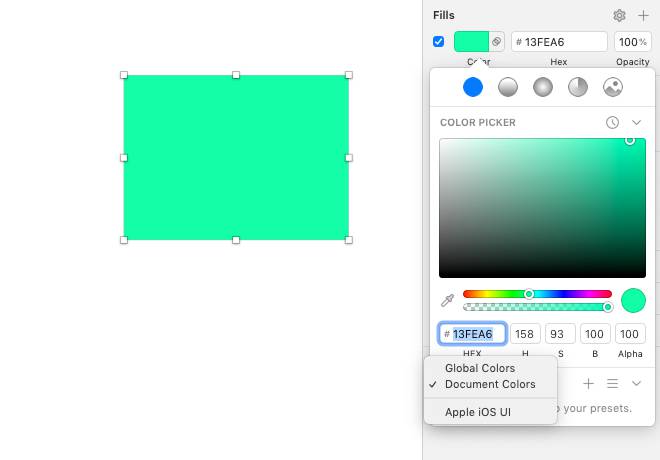660x460 pixels.
Task: Show frequently used colors clock icon
Action: tap(612, 122)
